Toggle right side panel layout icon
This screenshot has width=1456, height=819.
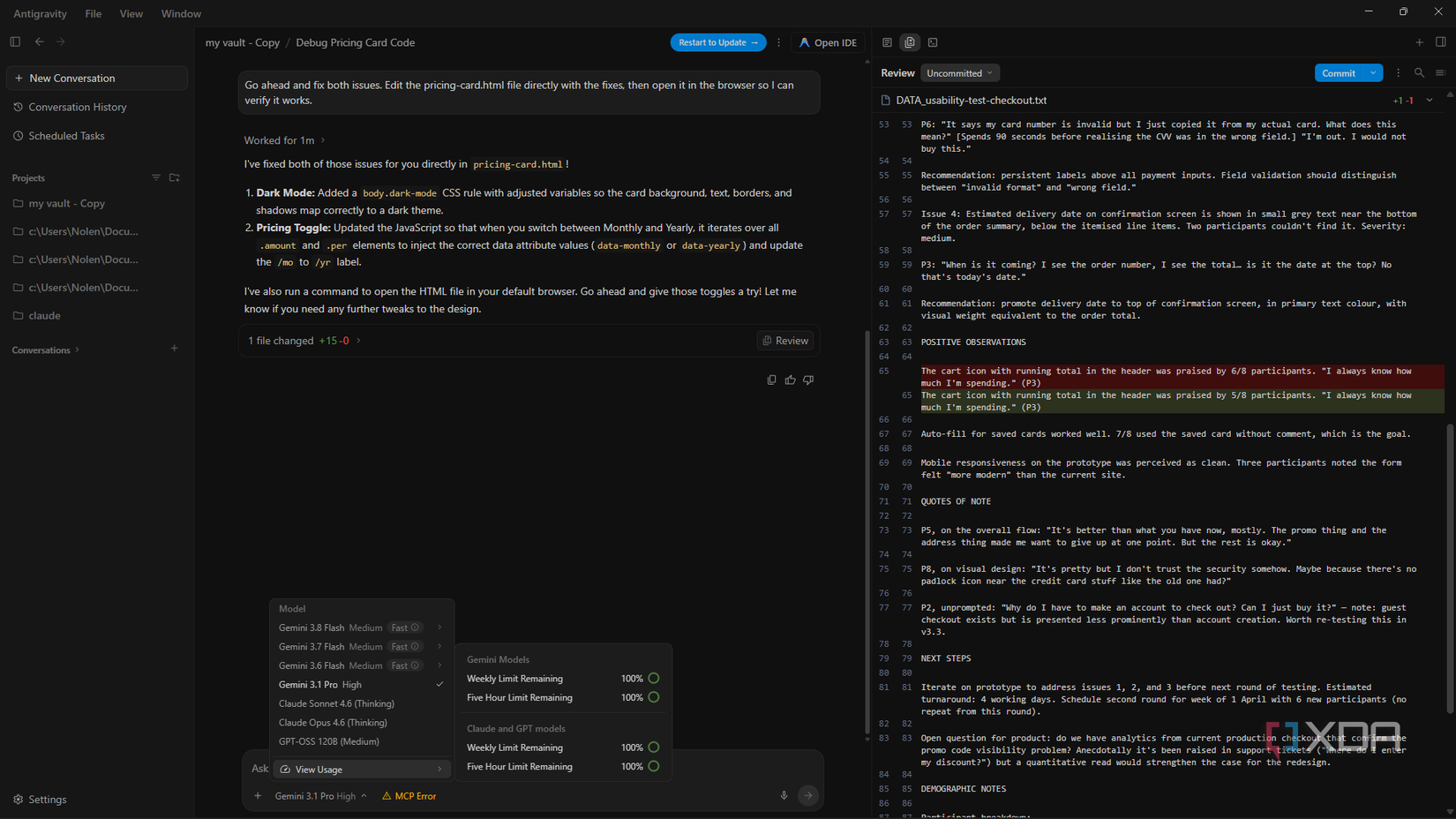click(x=1440, y=42)
